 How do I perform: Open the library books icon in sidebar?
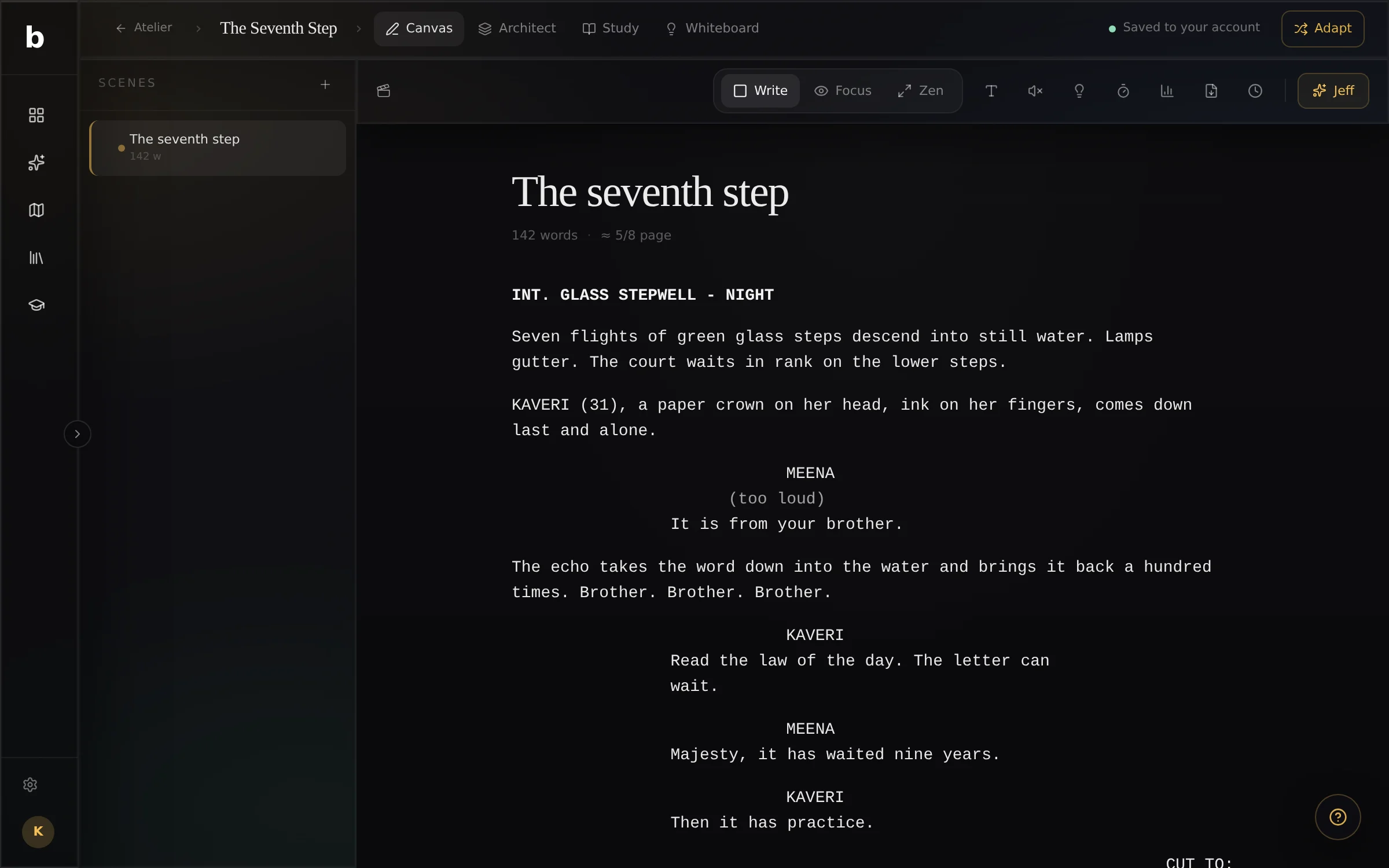click(36, 258)
